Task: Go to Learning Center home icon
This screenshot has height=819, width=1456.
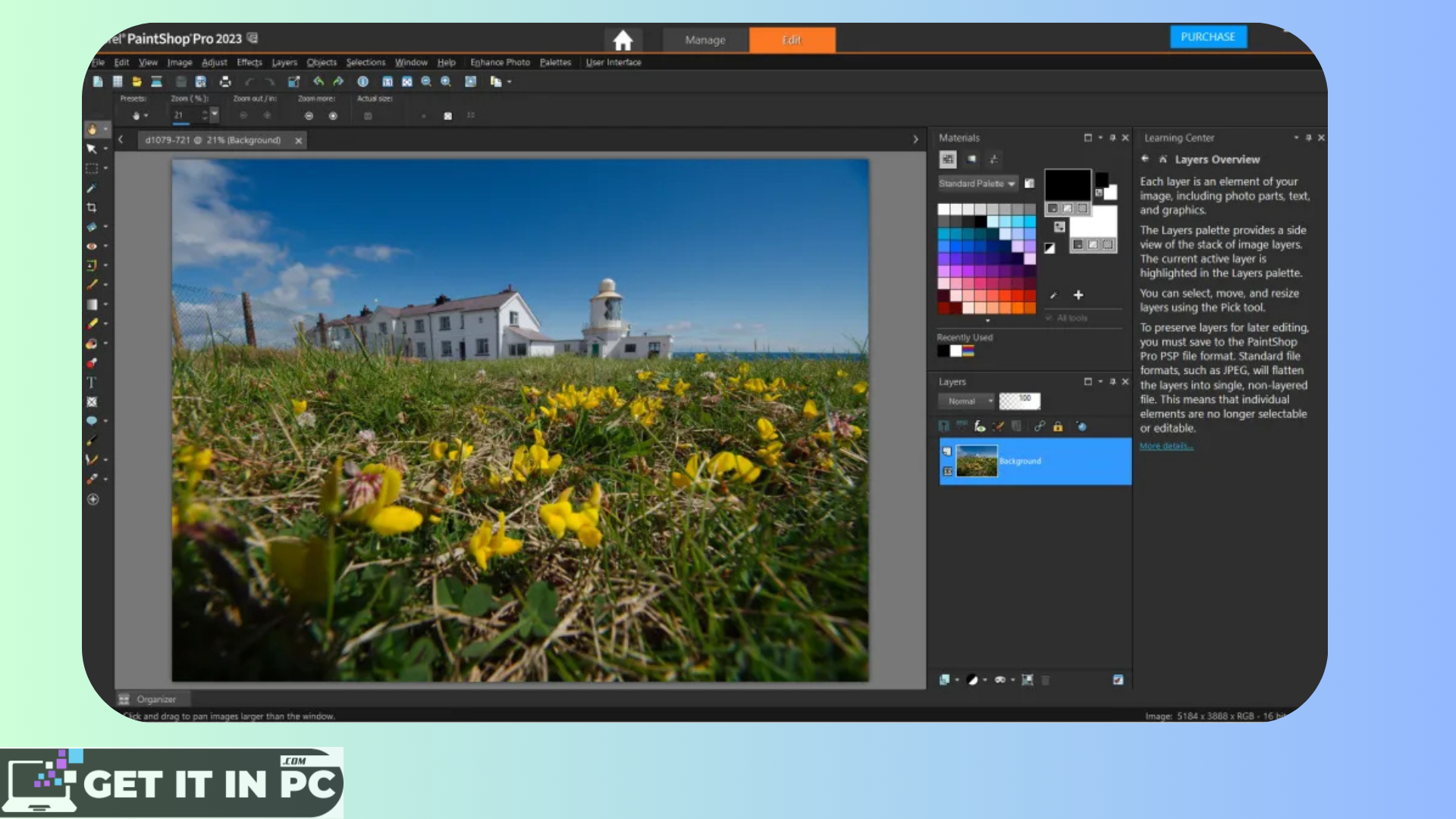Action: click(1163, 159)
